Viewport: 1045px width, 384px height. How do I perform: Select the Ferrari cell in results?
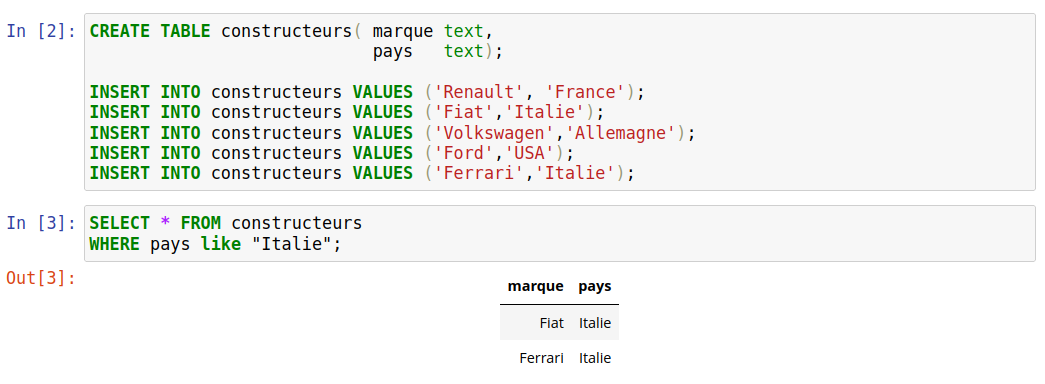pos(542,358)
